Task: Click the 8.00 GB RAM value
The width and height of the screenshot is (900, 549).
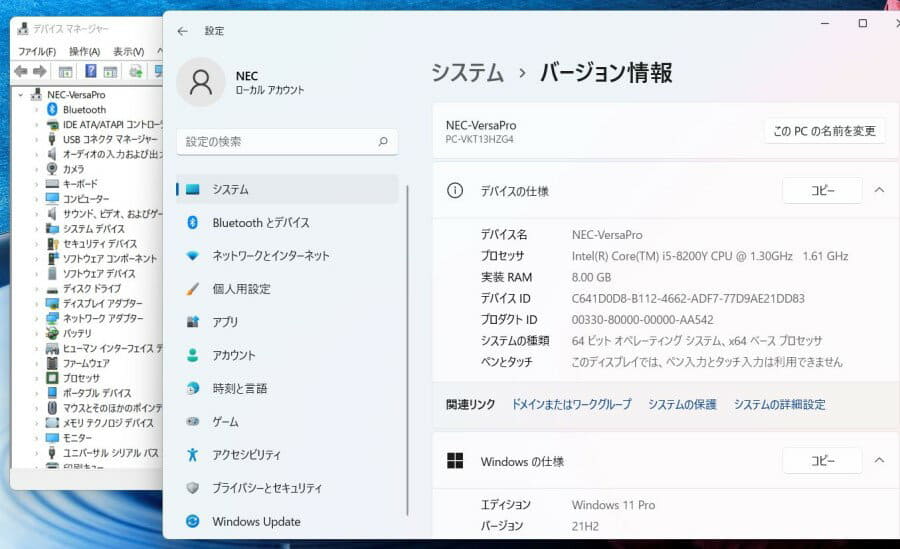Action: tap(591, 277)
